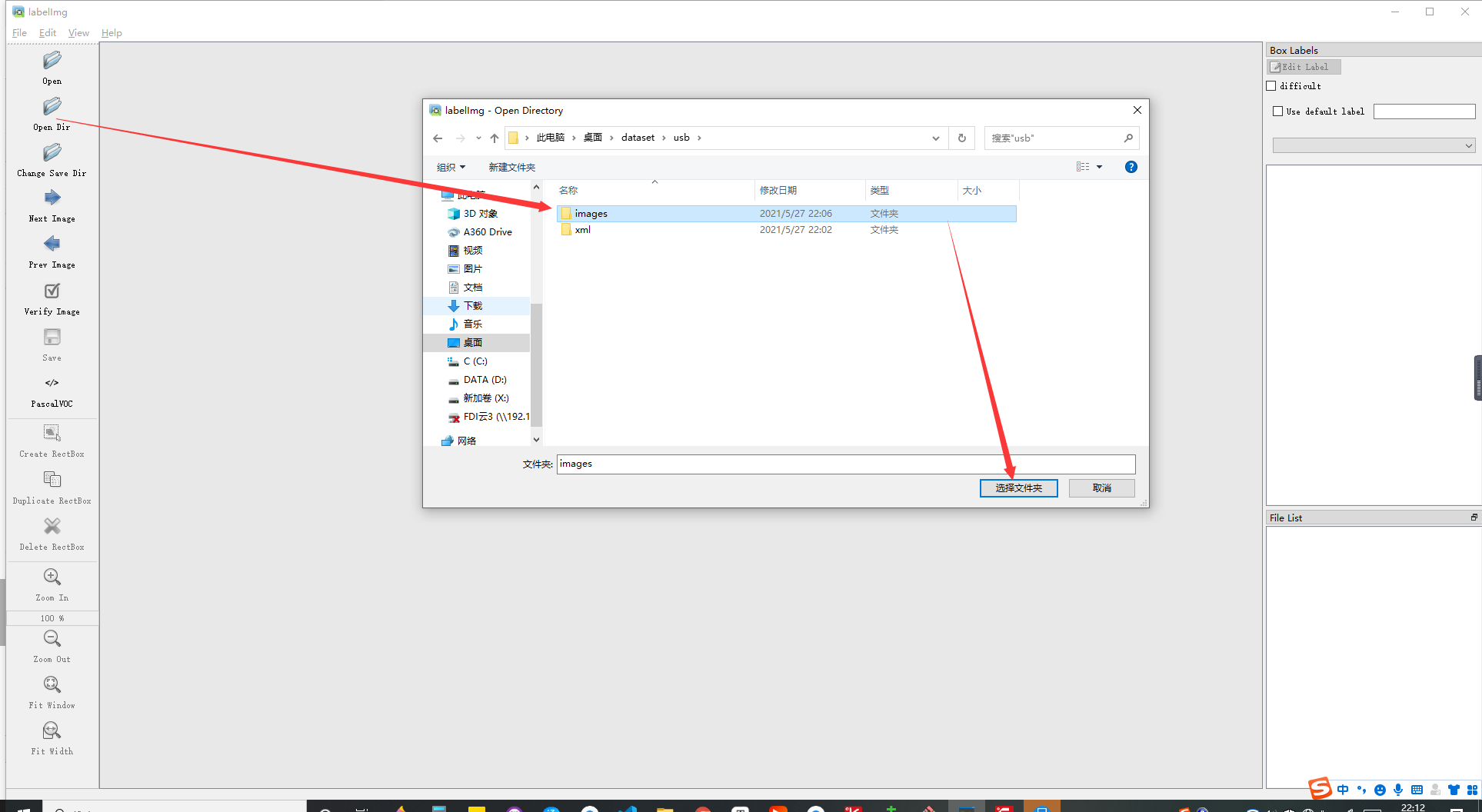
Task: Click the Delete RectBox tool
Action: pos(52,534)
